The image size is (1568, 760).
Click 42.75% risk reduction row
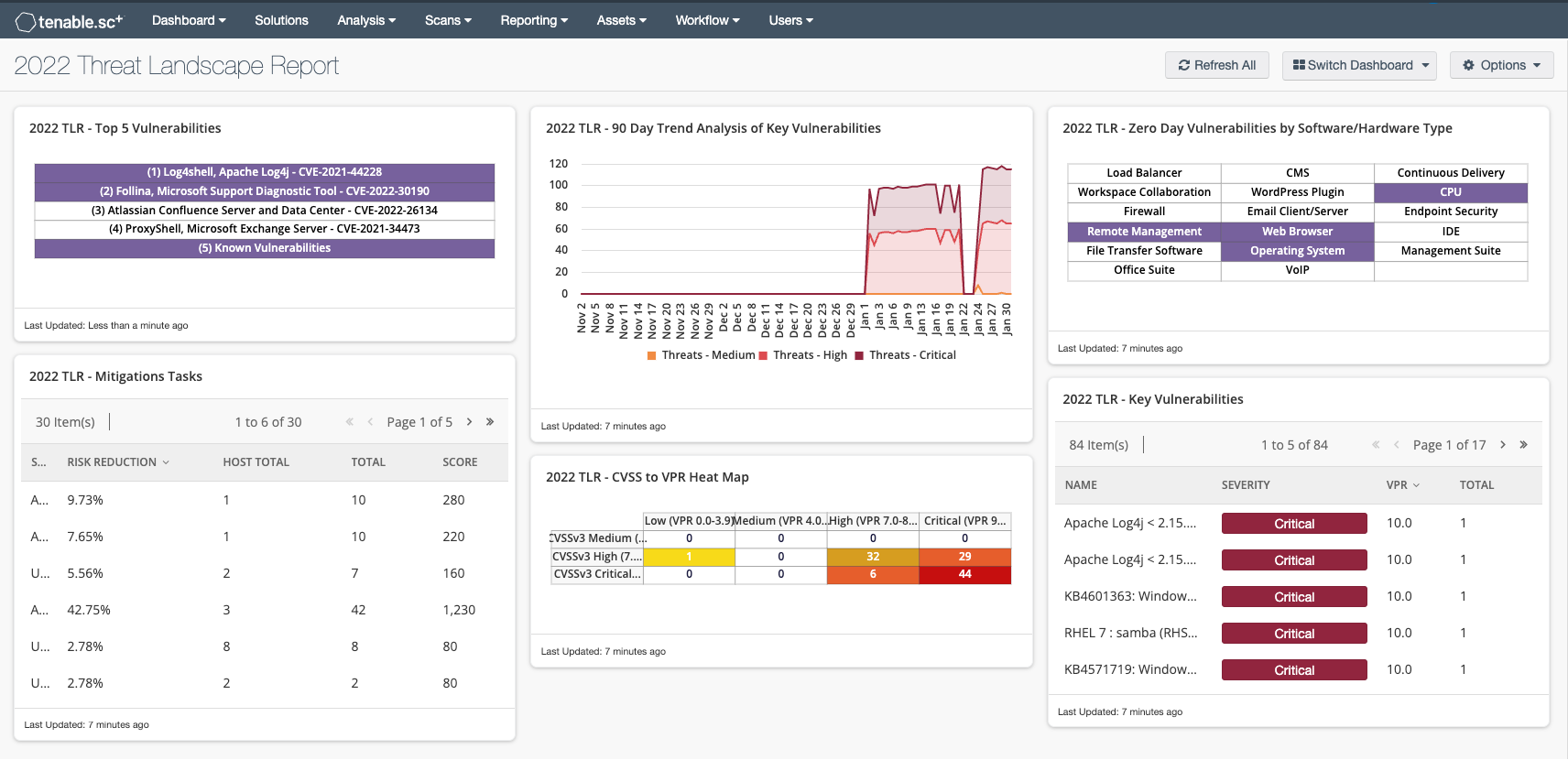click(x=265, y=610)
